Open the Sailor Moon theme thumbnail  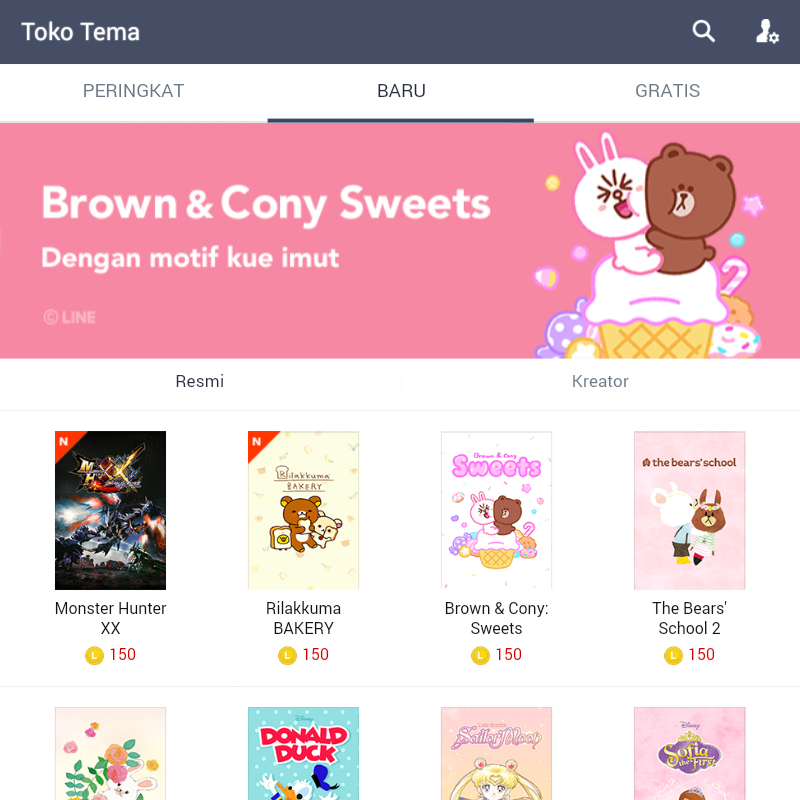click(496, 754)
